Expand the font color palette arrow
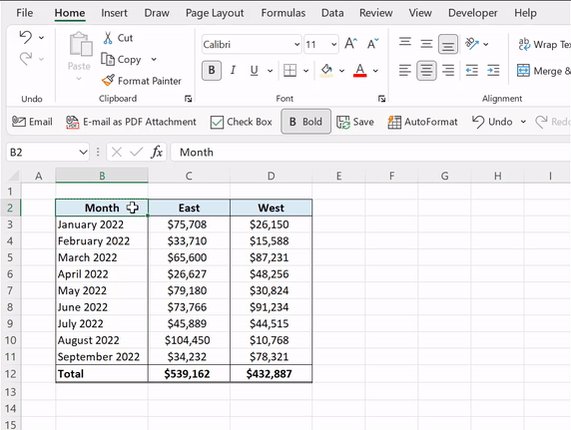 (x=375, y=71)
